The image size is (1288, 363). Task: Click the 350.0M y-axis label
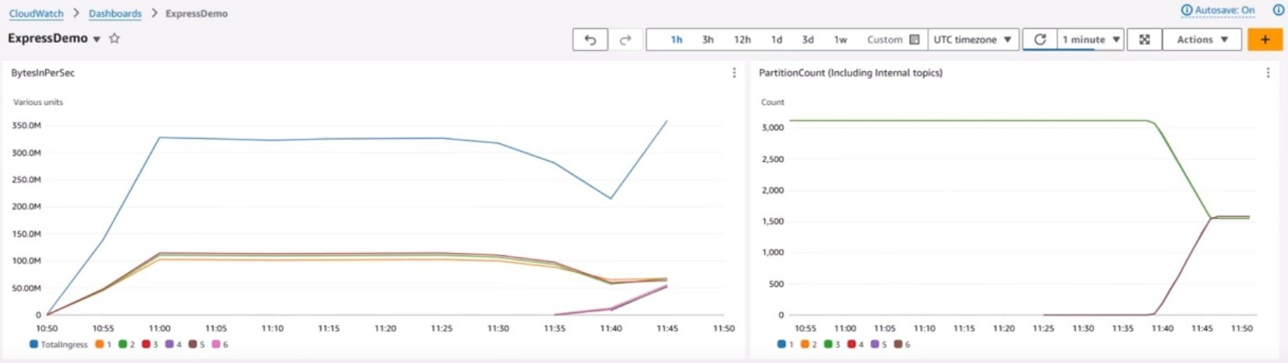point(26,125)
